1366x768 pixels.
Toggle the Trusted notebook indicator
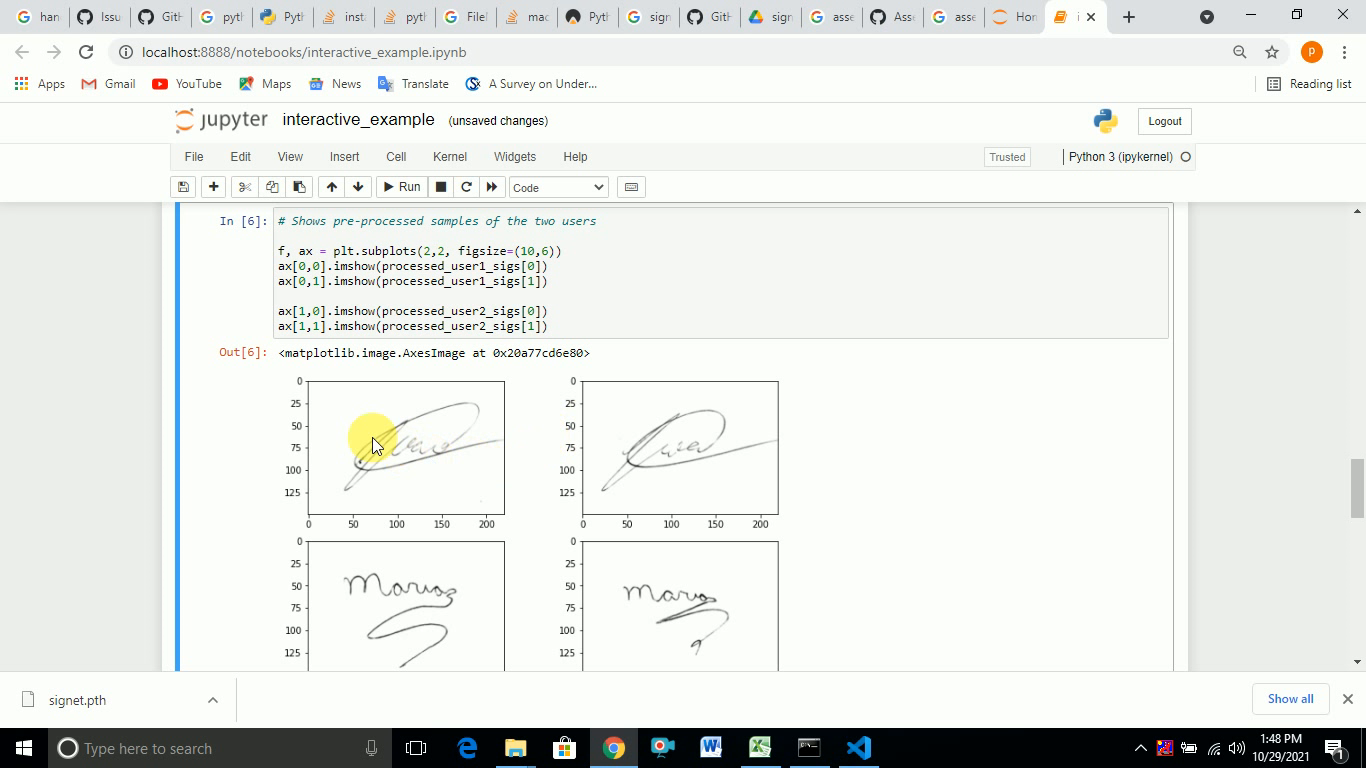1007,157
